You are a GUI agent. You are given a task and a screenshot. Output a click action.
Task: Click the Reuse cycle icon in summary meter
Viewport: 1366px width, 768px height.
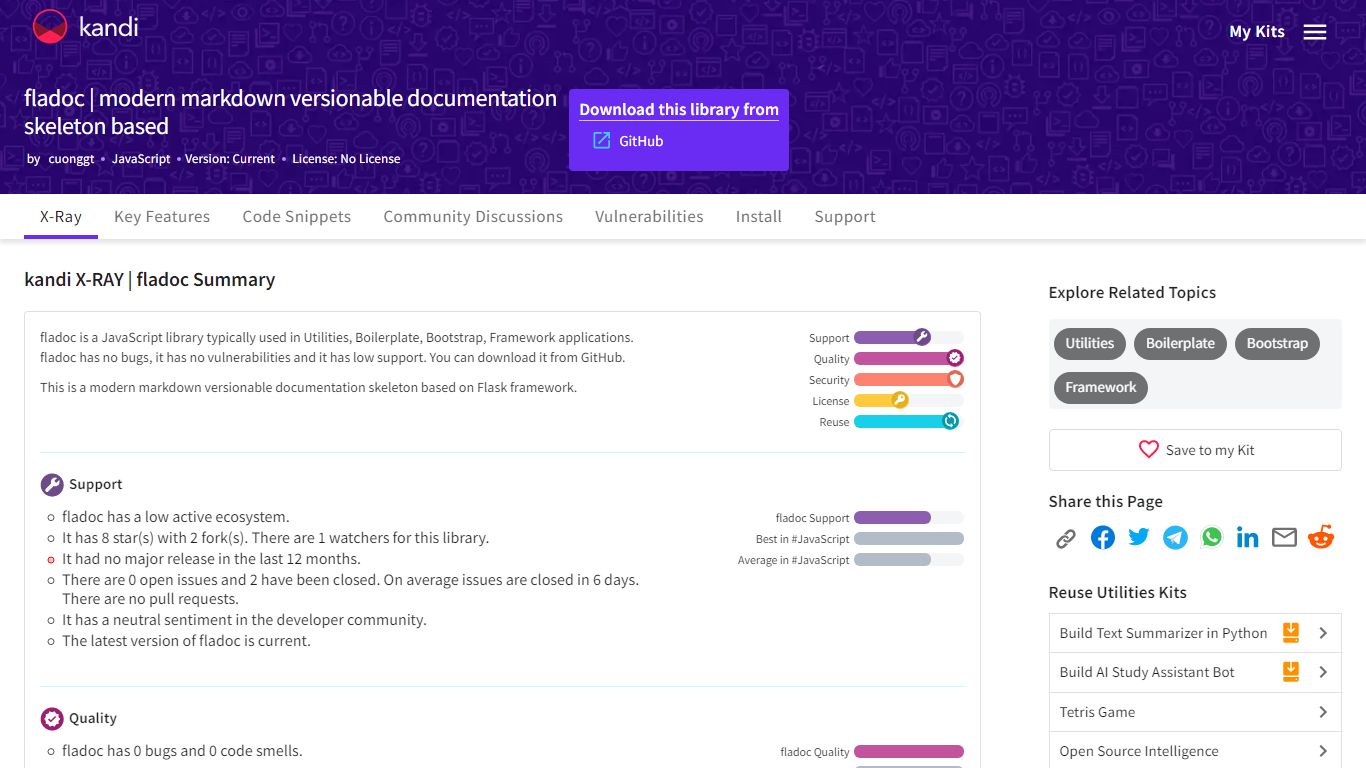pos(950,421)
